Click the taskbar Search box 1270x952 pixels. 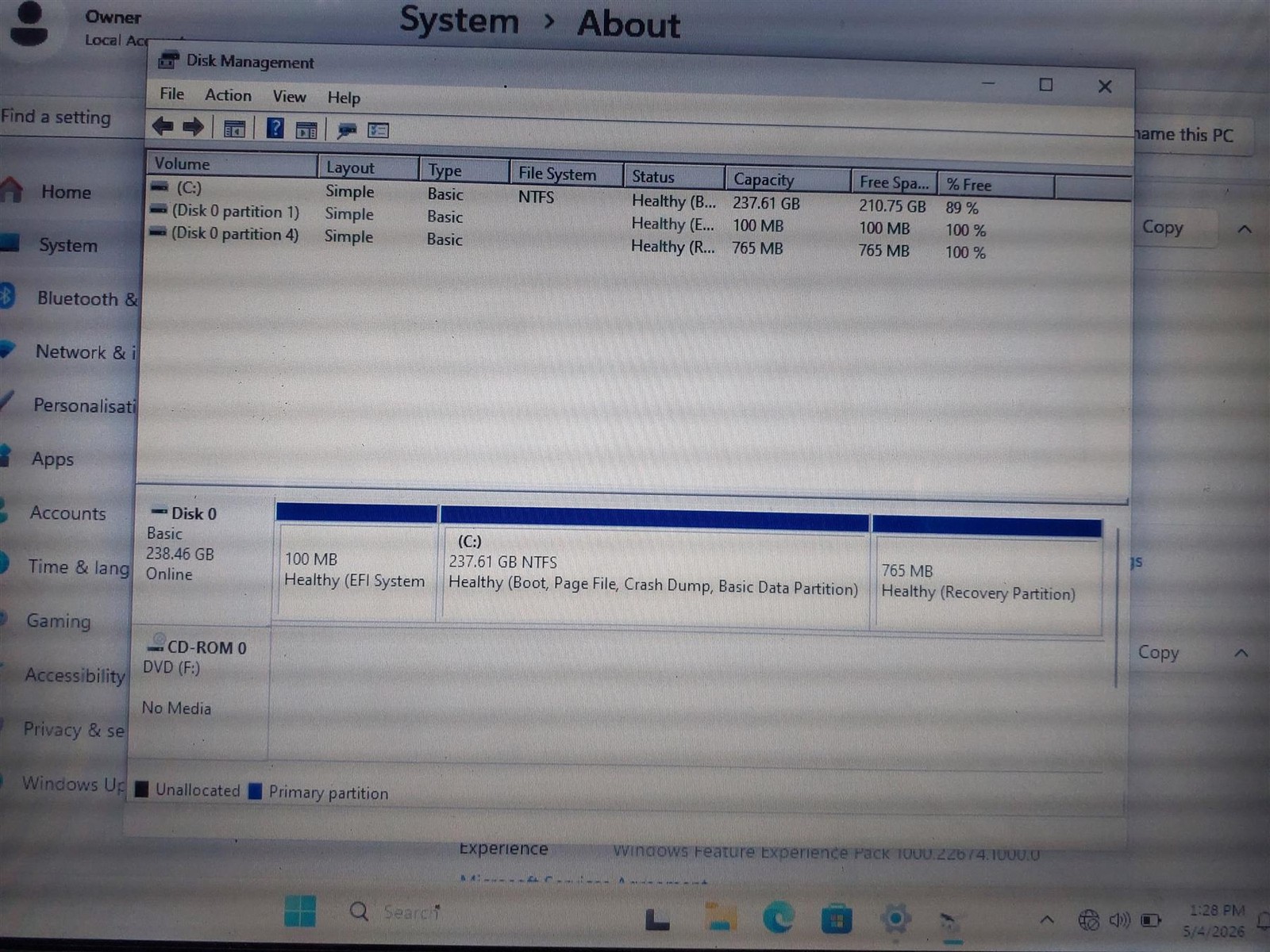[x=397, y=912]
